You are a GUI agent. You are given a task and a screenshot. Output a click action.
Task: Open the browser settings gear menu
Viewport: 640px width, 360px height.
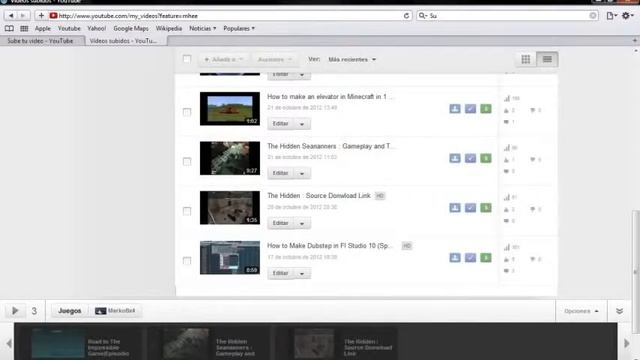[627, 16]
